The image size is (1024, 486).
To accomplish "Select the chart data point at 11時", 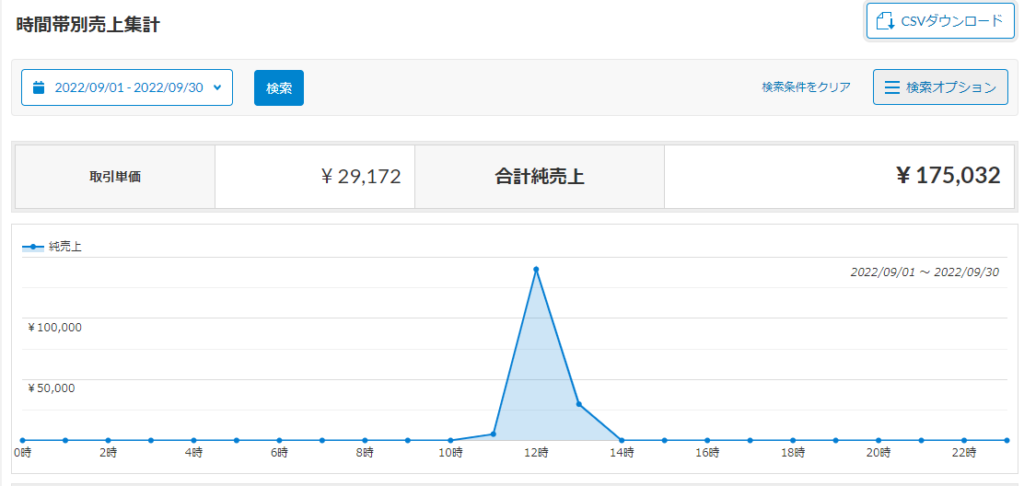I will click(x=493, y=434).
